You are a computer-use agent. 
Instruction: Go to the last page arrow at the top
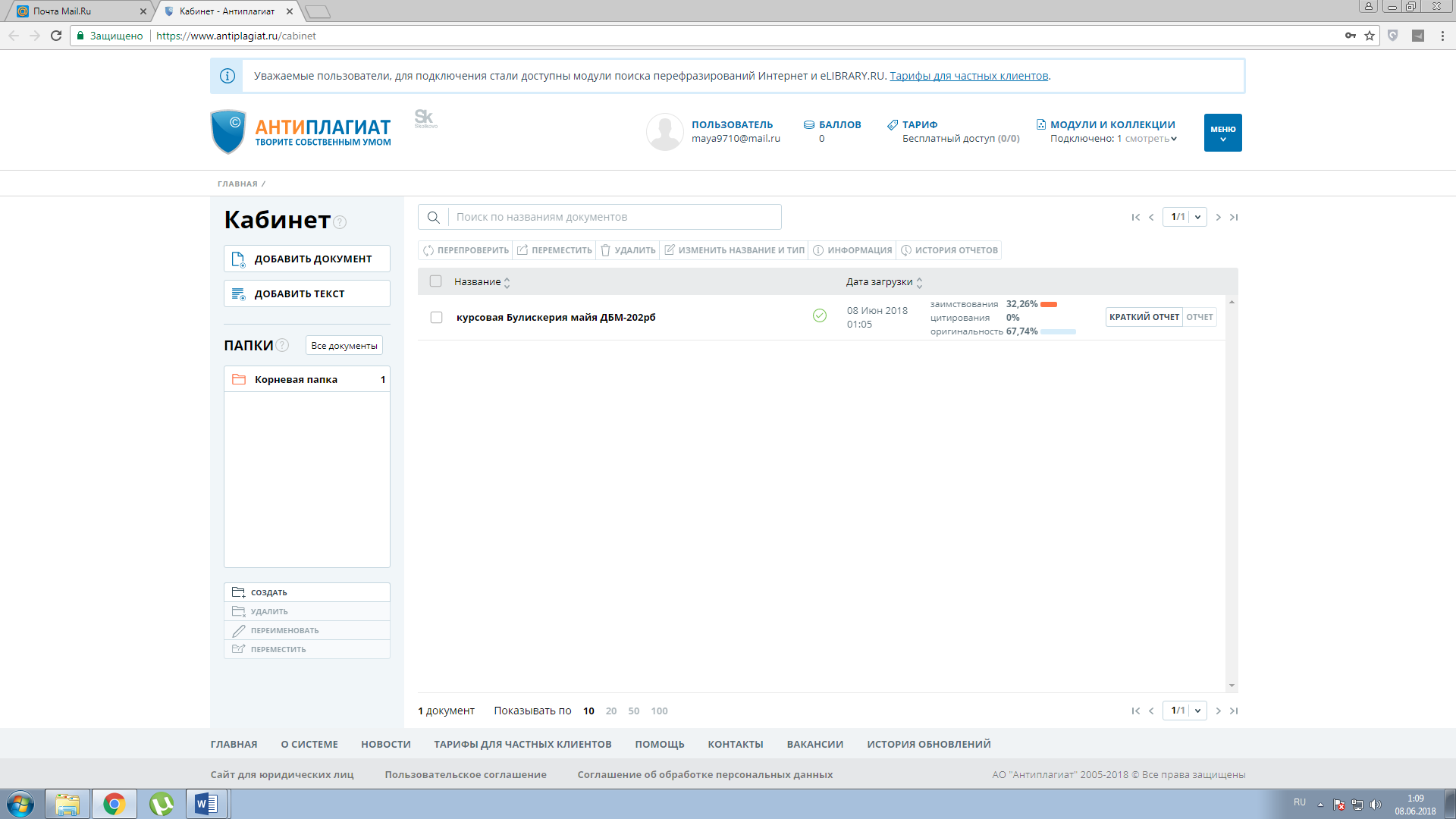[1234, 218]
